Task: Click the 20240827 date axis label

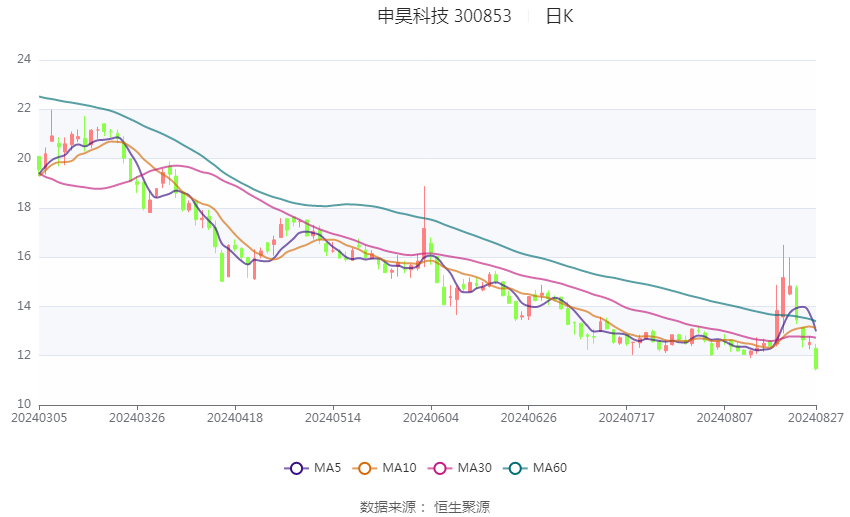Action: [816, 418]
